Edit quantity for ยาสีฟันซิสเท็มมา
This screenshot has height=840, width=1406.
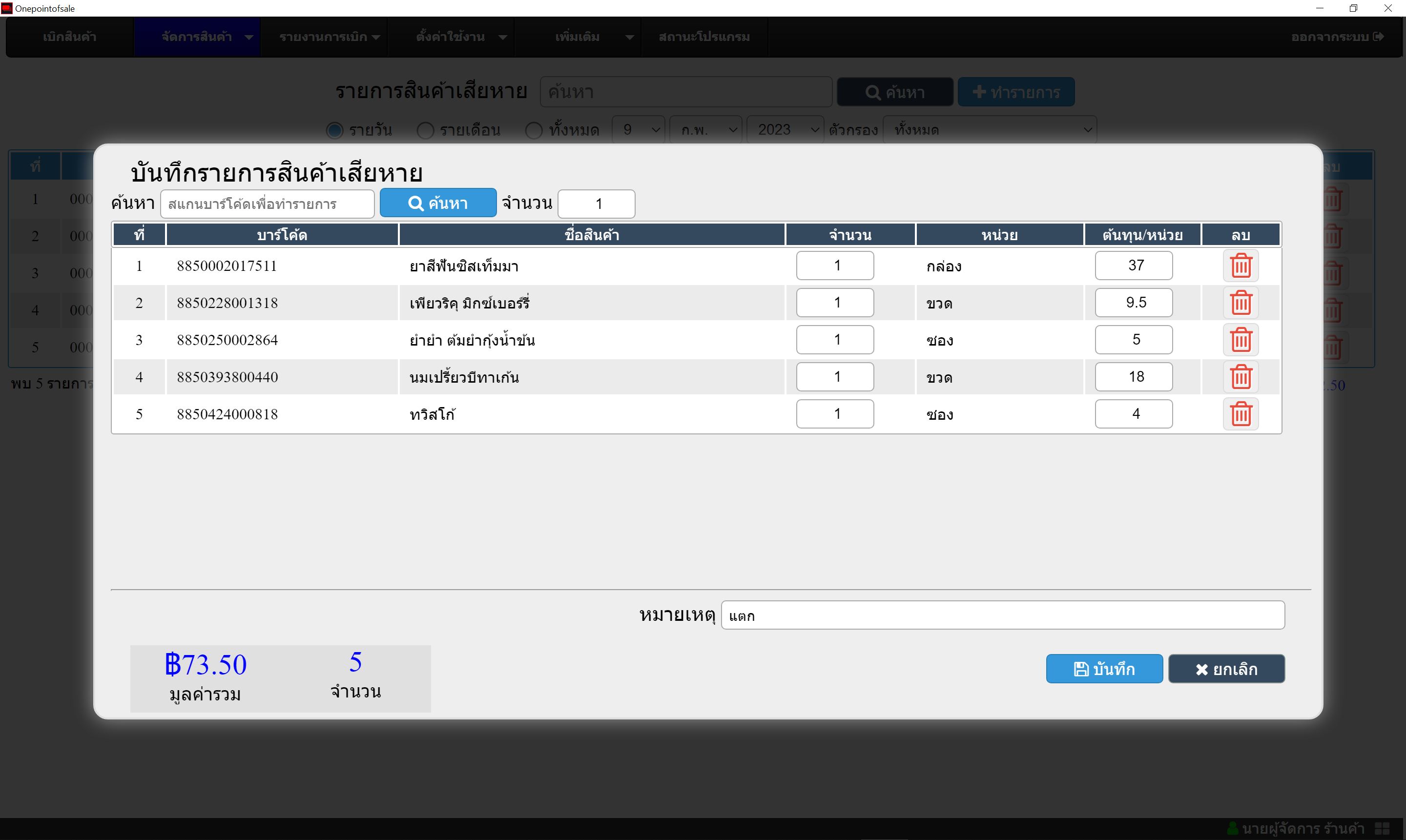835,266
